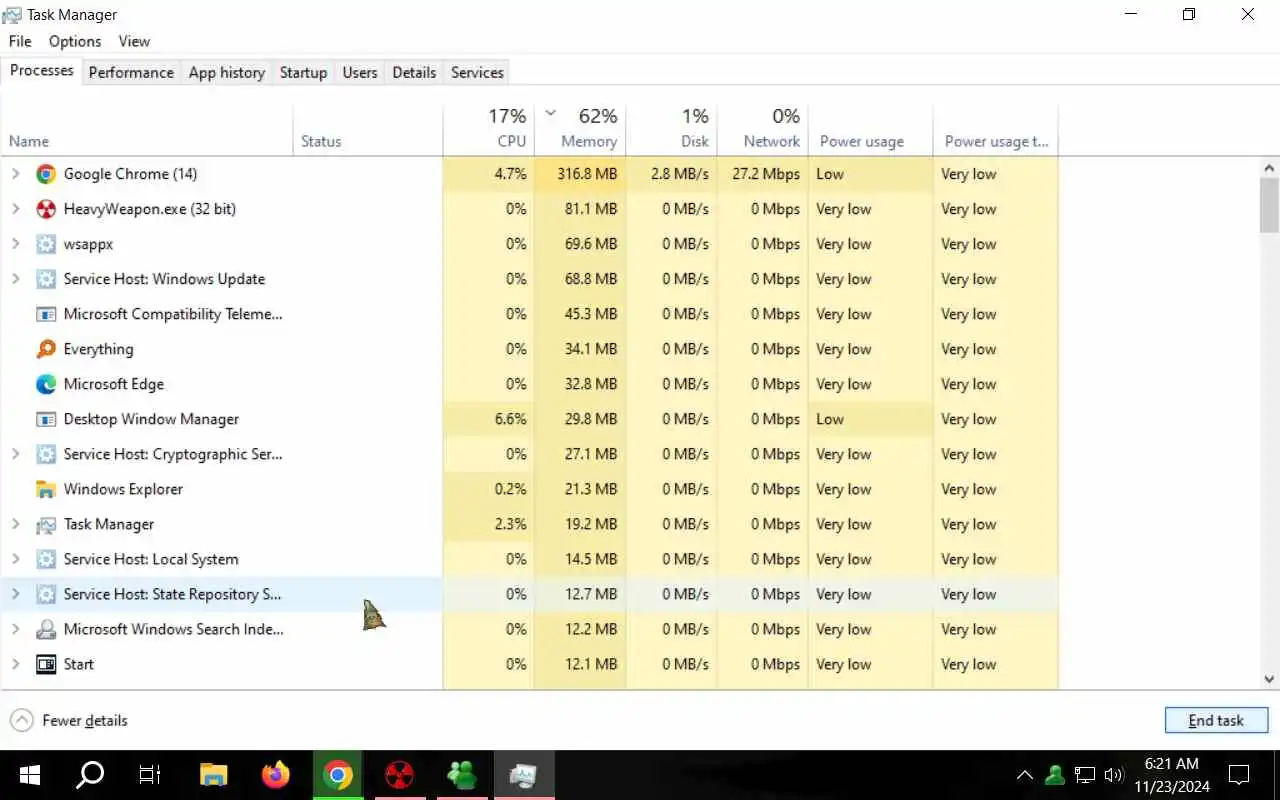Click the Task Manager process row icon
Screen dimensions: 1280x800
(x=46, y=524)
